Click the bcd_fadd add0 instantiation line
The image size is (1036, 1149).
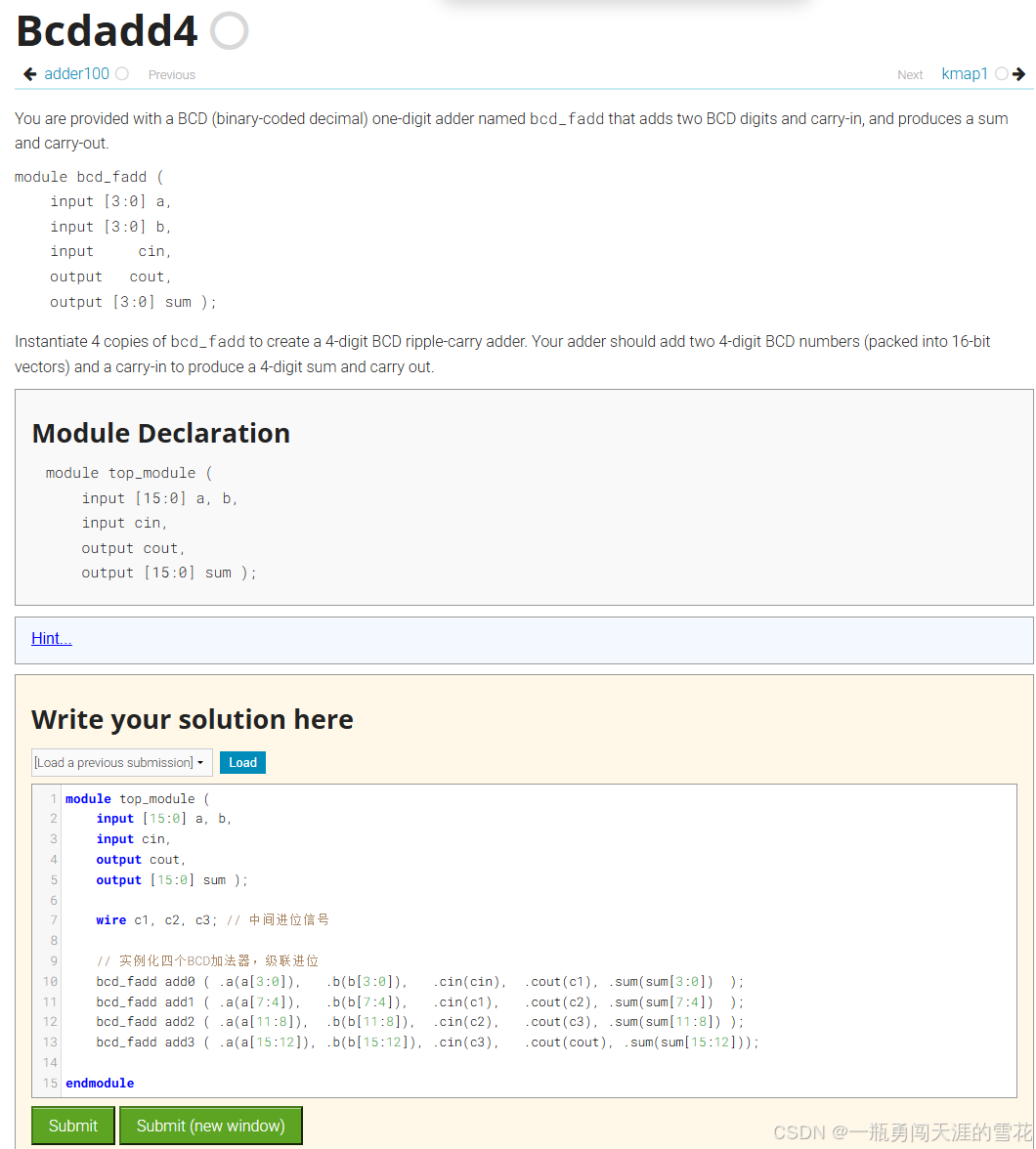click(x=419, y=982)
